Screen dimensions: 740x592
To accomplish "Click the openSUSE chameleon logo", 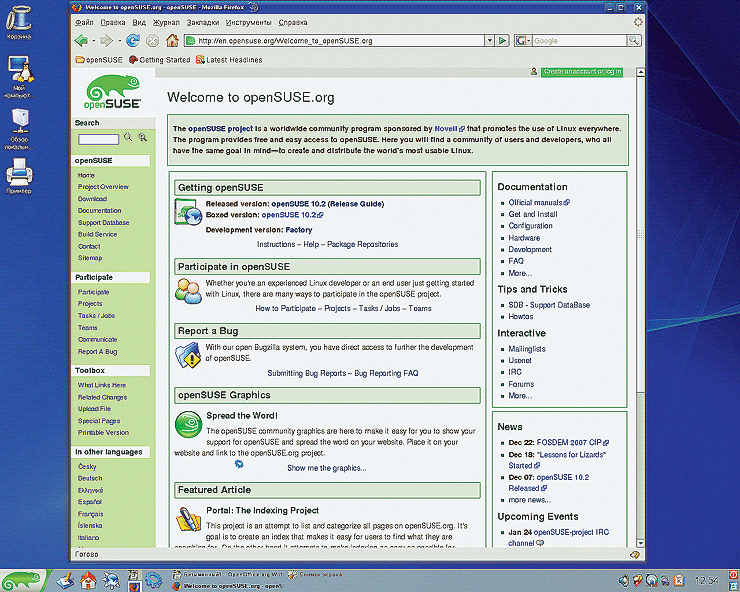I will point(113,92).
